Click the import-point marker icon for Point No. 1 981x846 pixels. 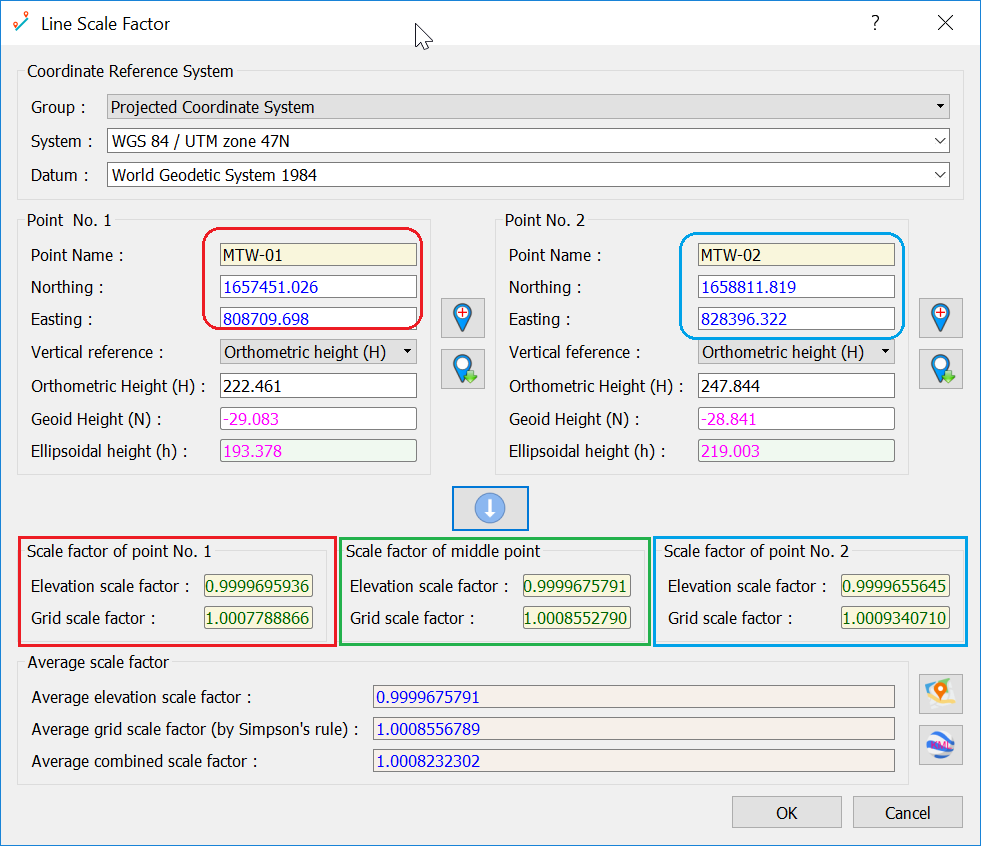pyautogui.click(x=462, y=369)
